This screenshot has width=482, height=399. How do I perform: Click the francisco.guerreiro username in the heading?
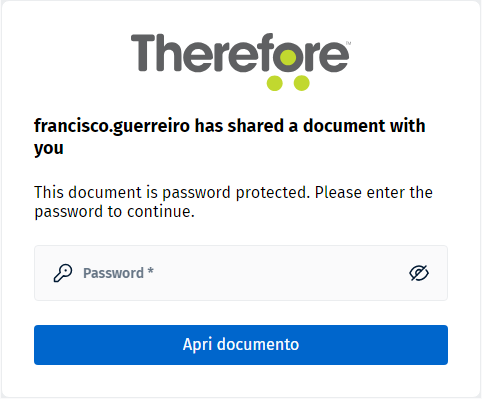tap(112, 126)
